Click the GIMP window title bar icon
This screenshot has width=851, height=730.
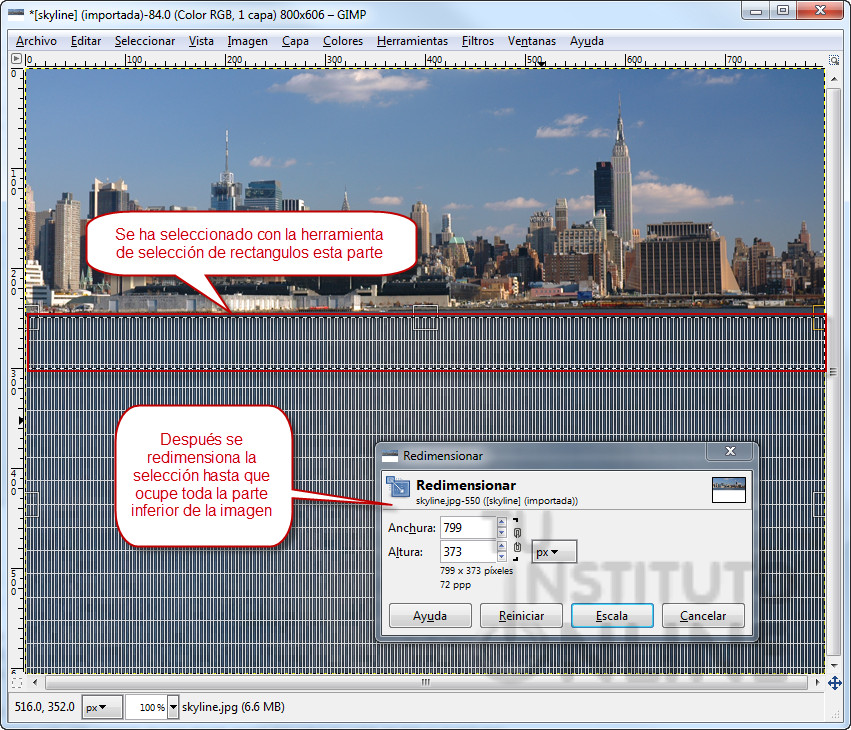coord(16,10)
